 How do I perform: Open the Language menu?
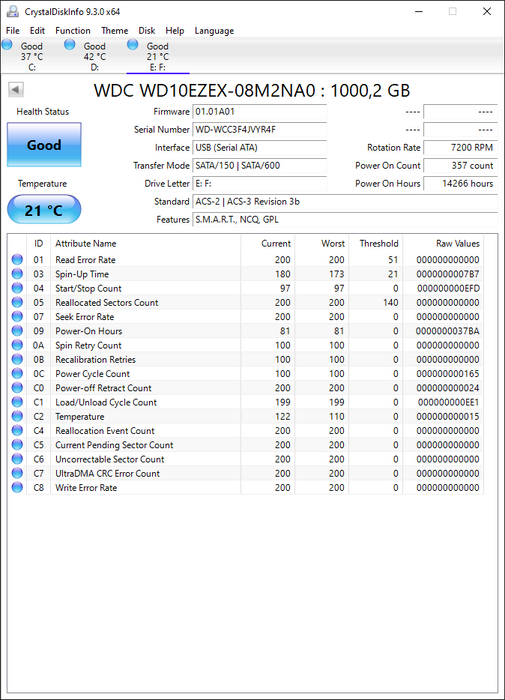214,30
